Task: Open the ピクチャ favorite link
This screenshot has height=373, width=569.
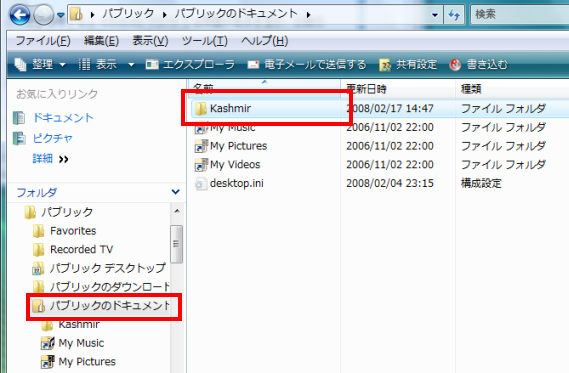Action: click(53, 138)
